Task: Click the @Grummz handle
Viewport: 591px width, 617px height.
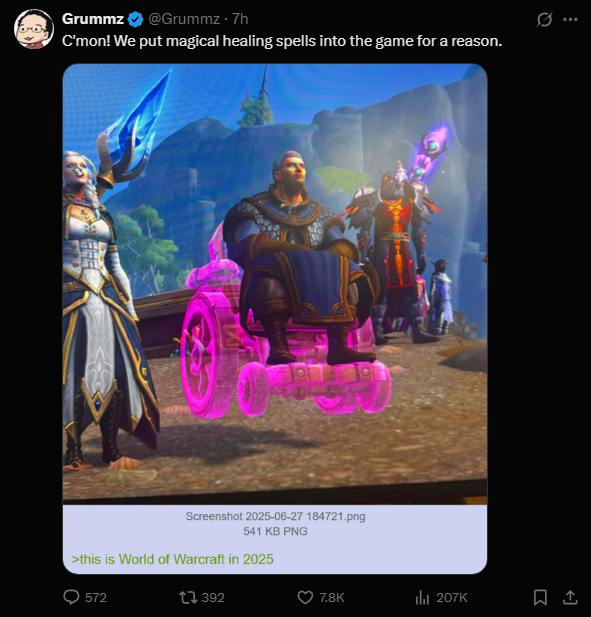Action: pyautogui.click(x=184, y=19)
